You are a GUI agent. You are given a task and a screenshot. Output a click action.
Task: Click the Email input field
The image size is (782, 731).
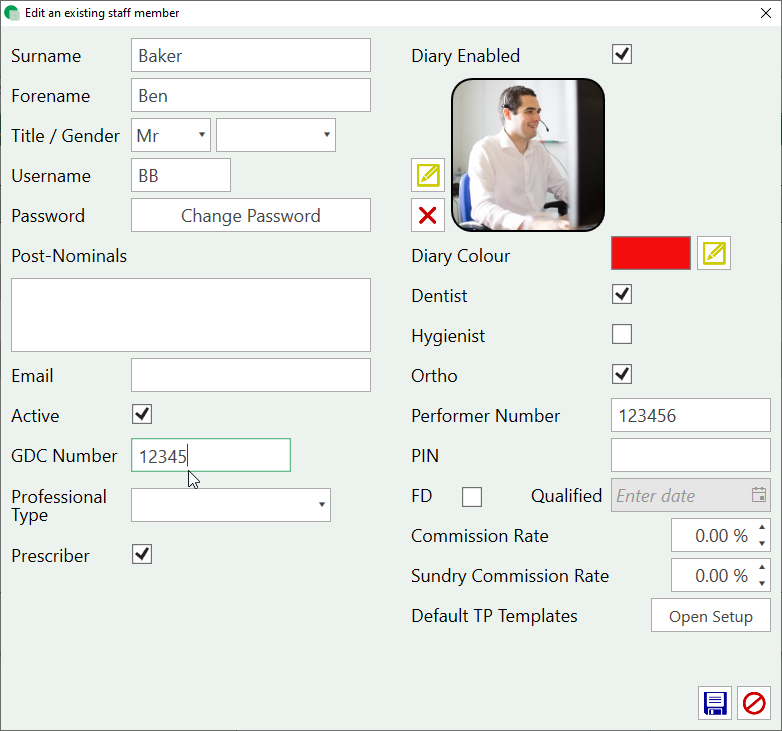click(251, 375)
